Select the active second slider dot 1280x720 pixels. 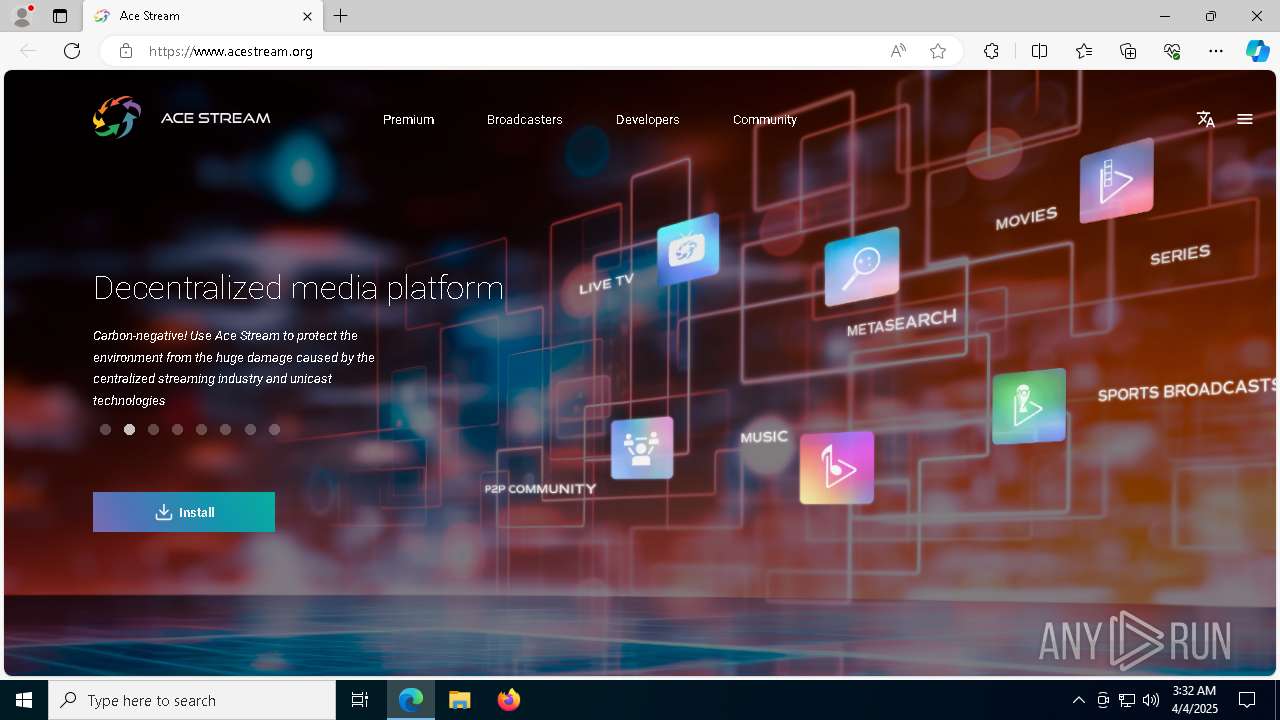(x=129, y=429)
